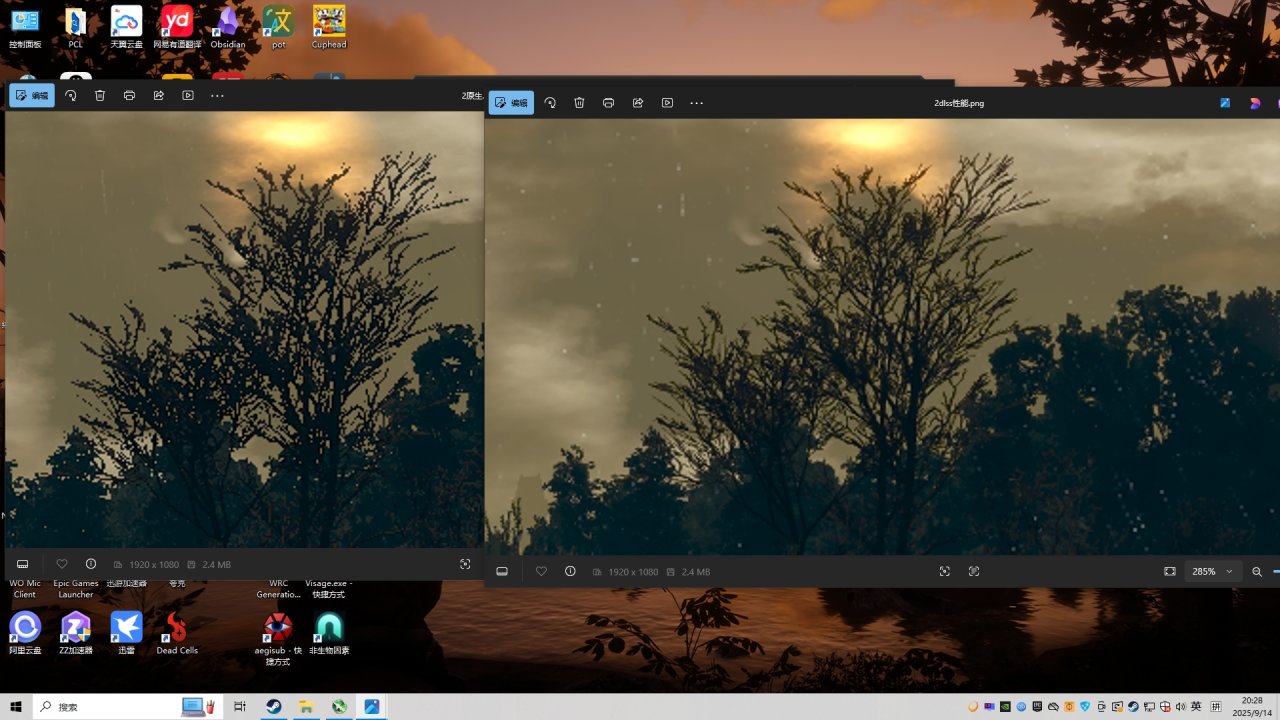Image resolution: width=1280 pixels, height=720 pixels.
Task: Open the more options menu in 2dlss性能.png window
Action: tap(697, 103)
